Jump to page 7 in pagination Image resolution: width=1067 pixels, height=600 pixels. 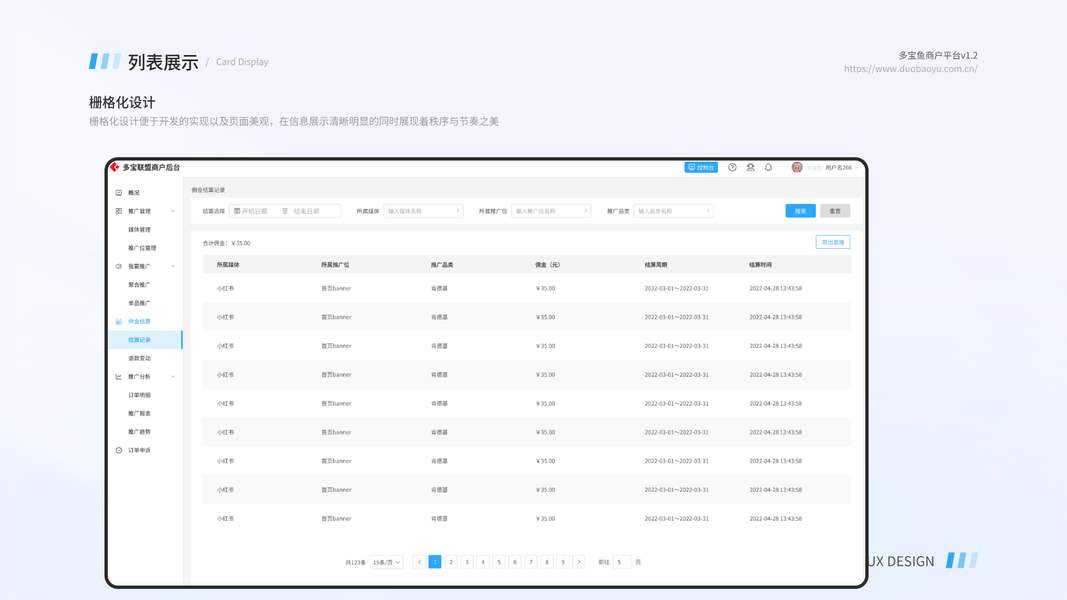pyautogui.click(x=531, y=562)
